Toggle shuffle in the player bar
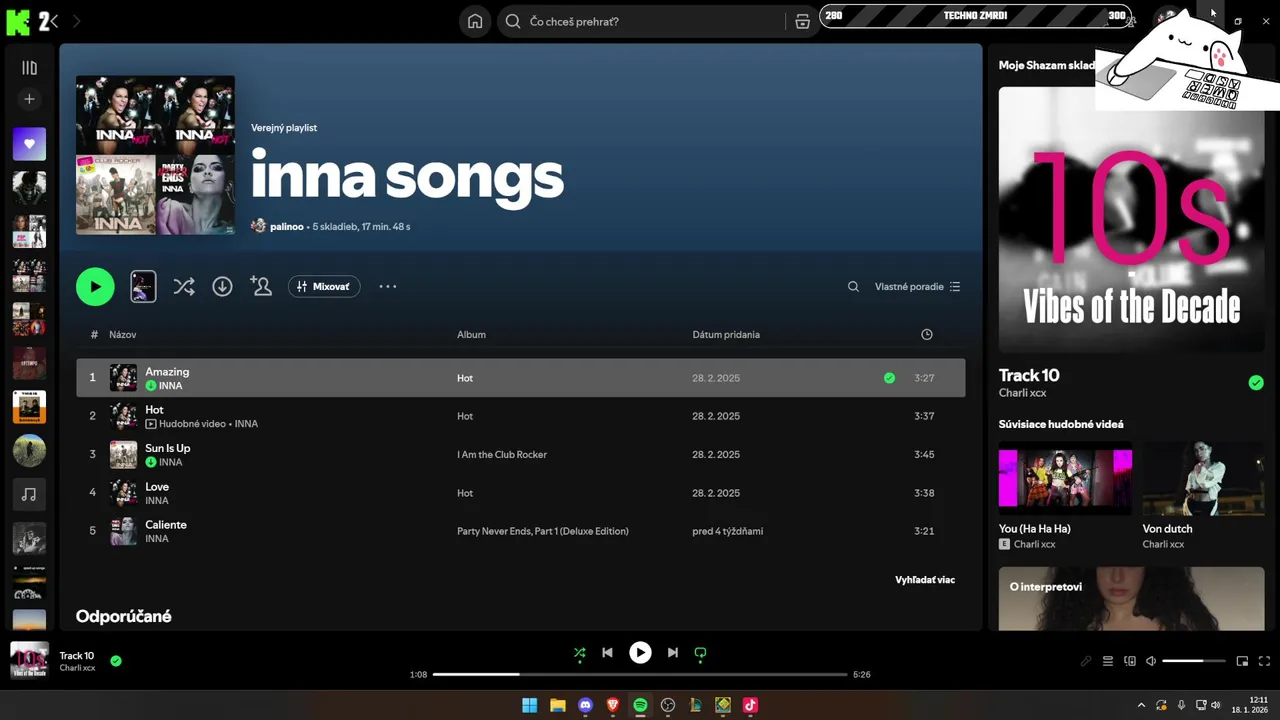Screen dimensions: 1280x720 (580, 653)
